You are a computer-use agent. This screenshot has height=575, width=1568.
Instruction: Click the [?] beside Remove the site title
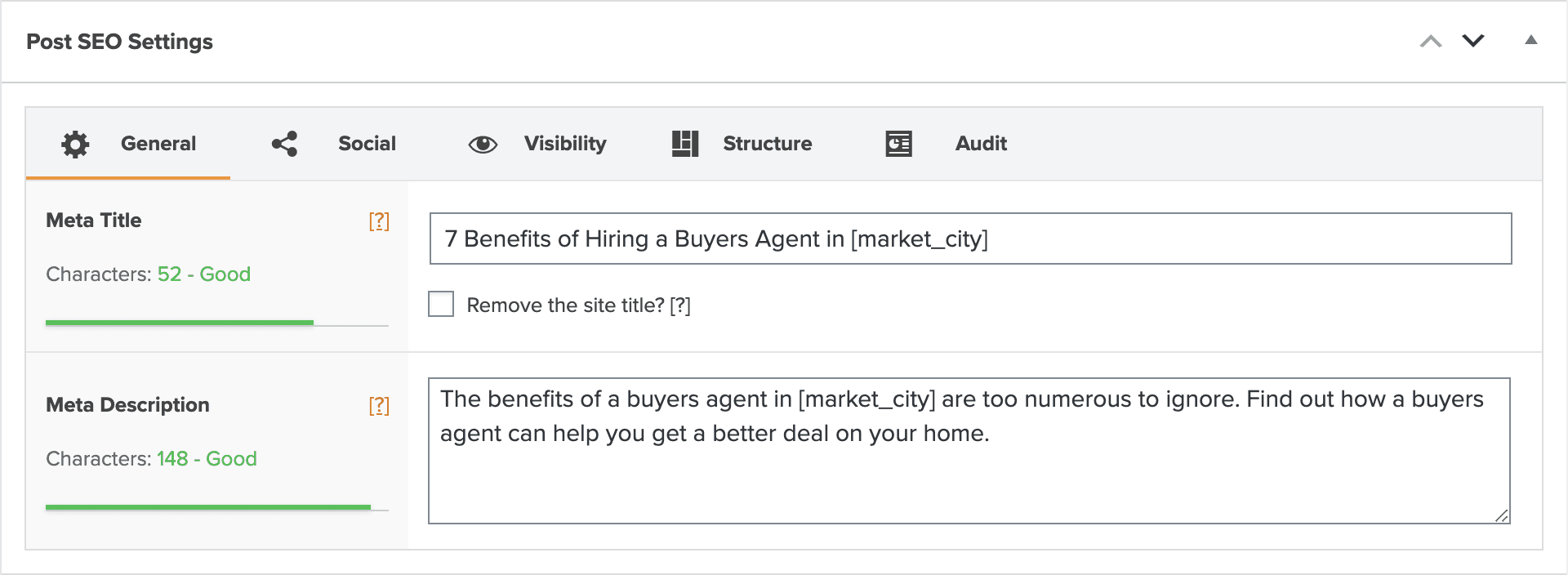tap(680, 305)
